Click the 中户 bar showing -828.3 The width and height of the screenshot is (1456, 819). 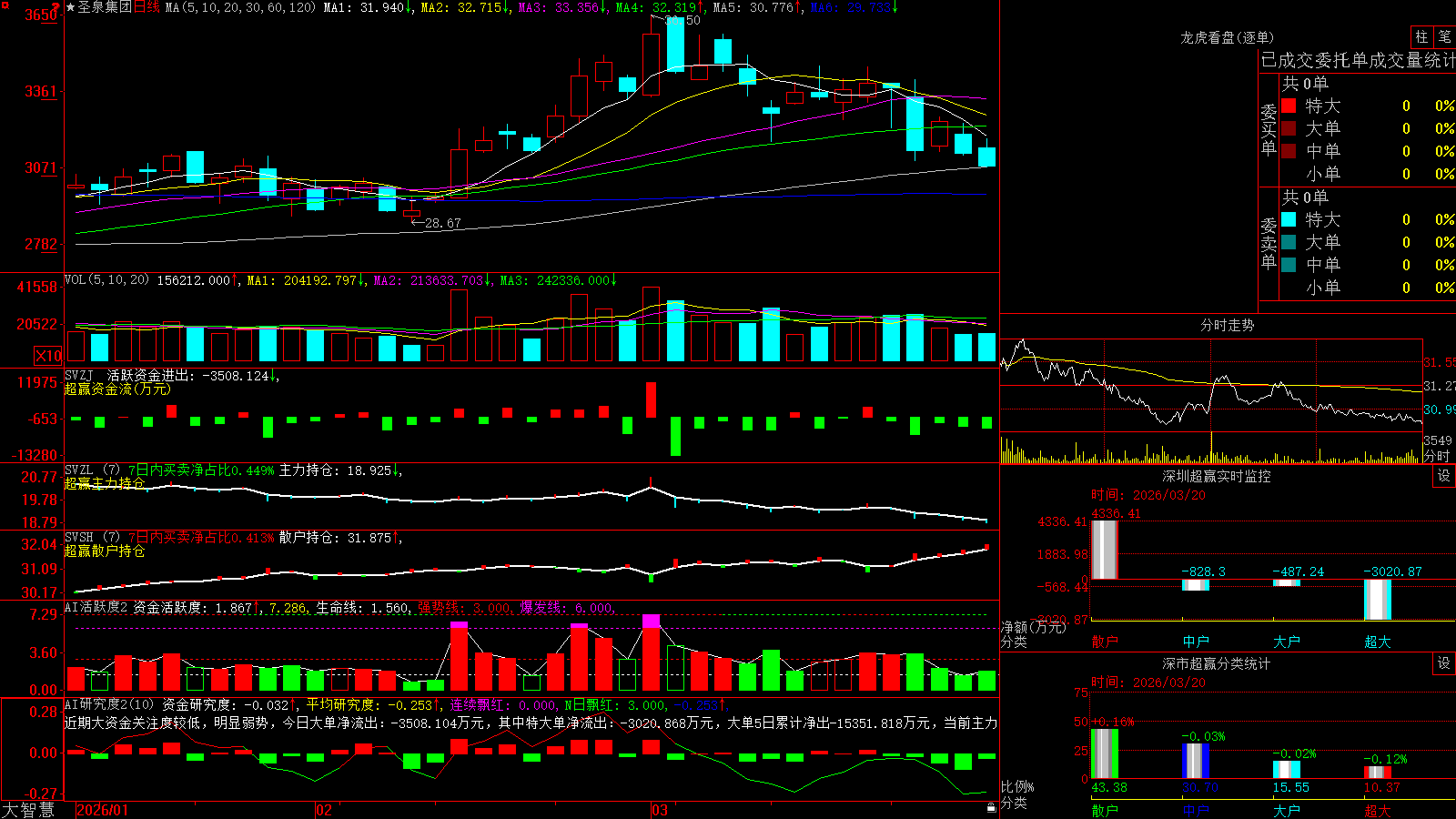(1195, 585)
